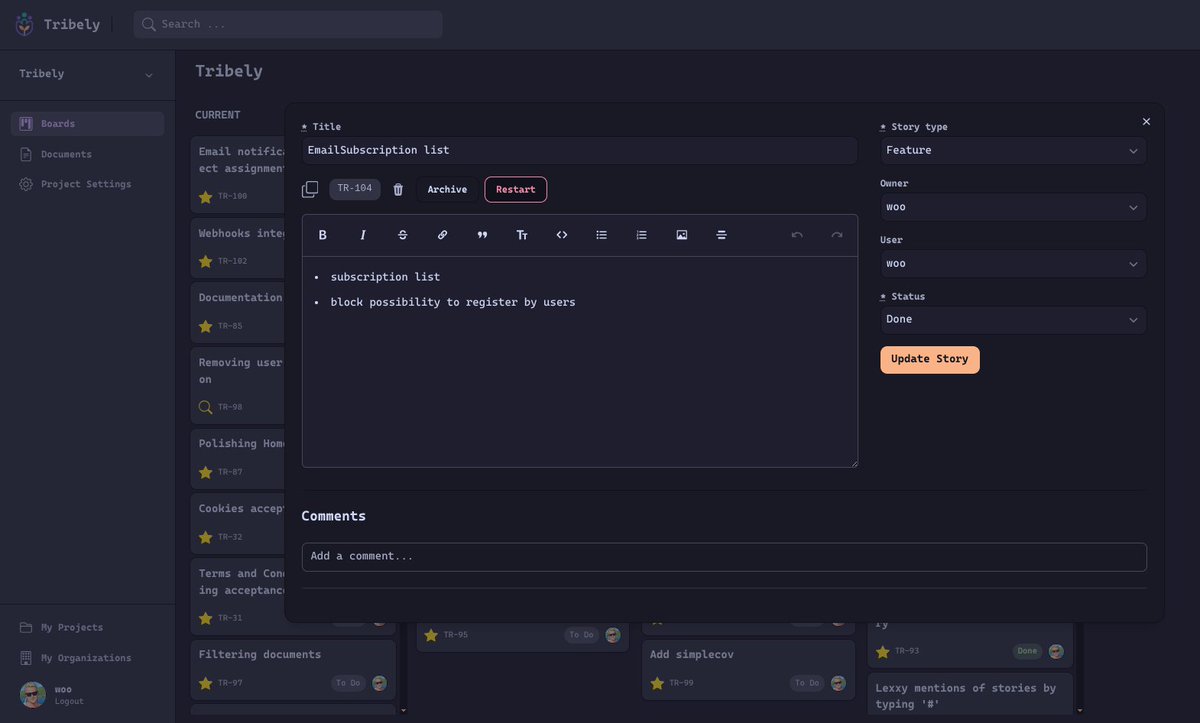Click the star icon on TR-95 card
This screenshot has height=723, width=1200.
point(431,635)
